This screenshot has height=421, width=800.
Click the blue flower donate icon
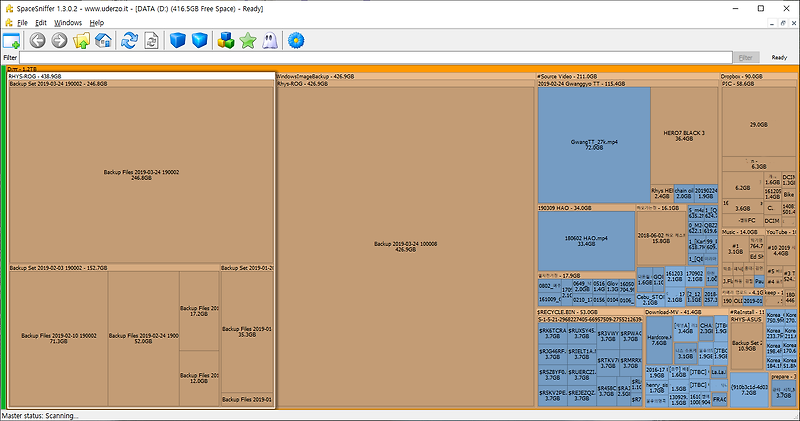[296, 40]
